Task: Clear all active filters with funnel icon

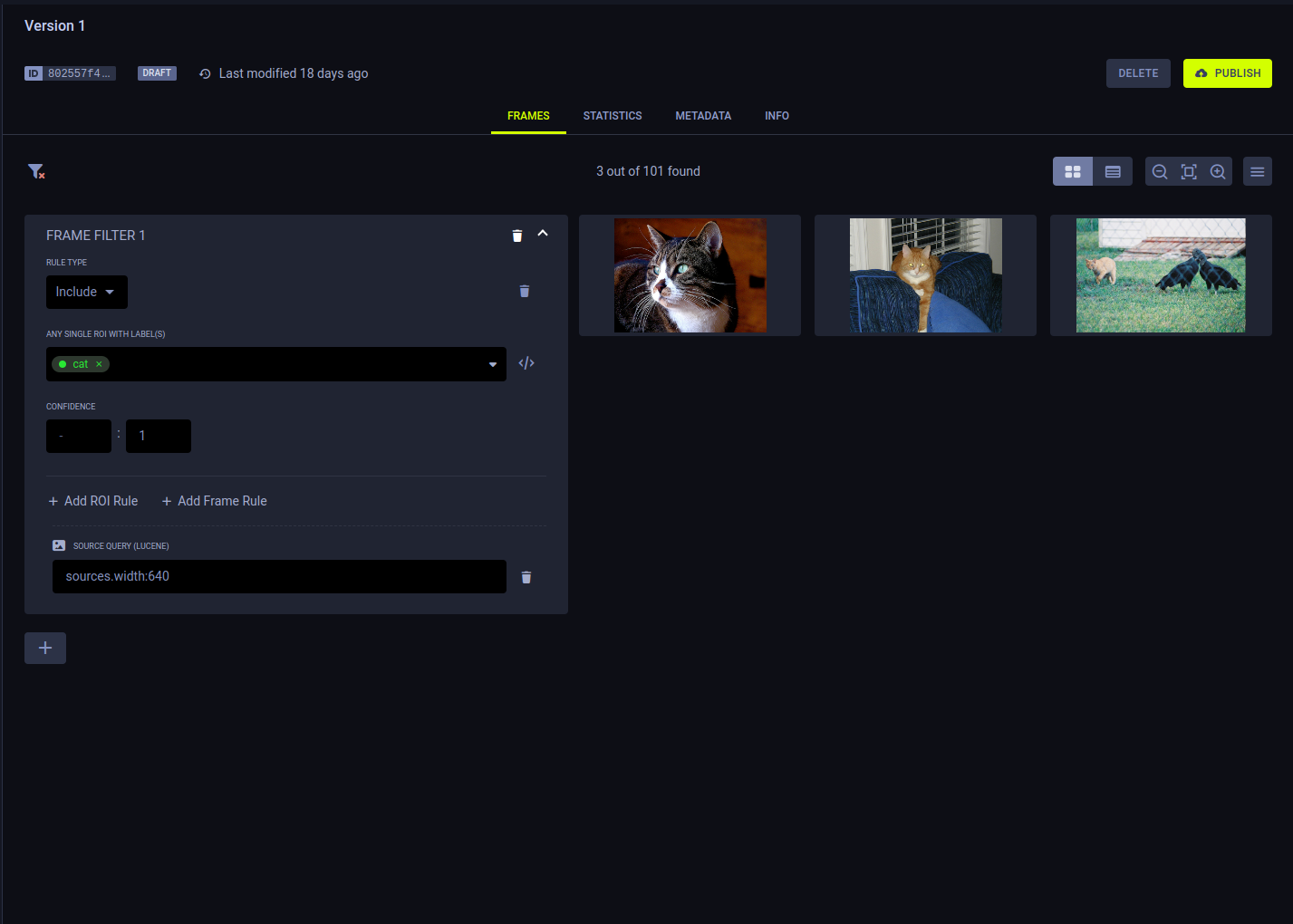Action: [x=36, y=170]
